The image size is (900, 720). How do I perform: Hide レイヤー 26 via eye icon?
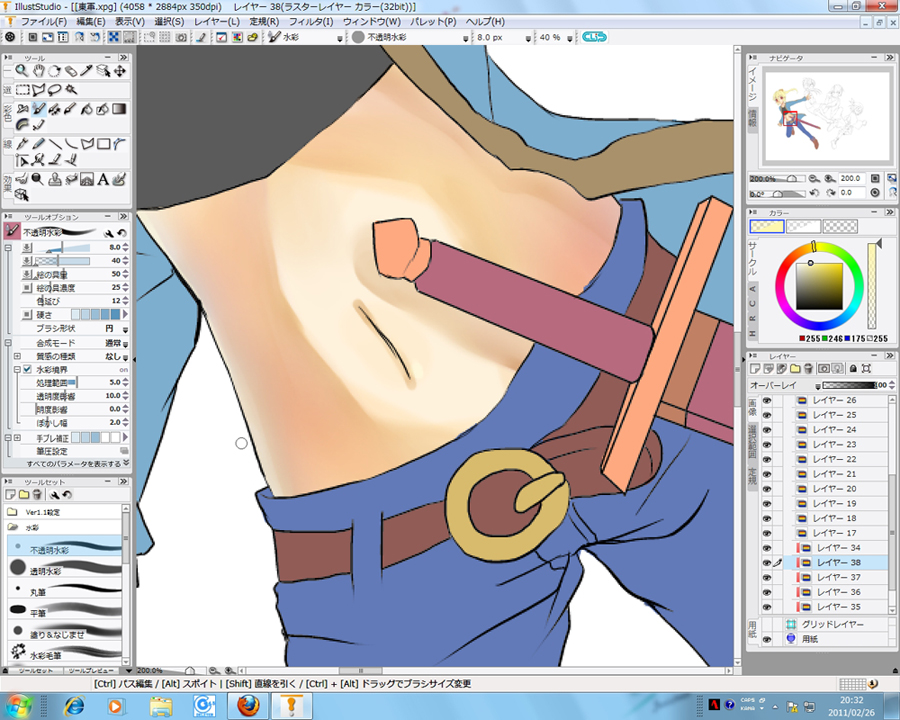767,400
